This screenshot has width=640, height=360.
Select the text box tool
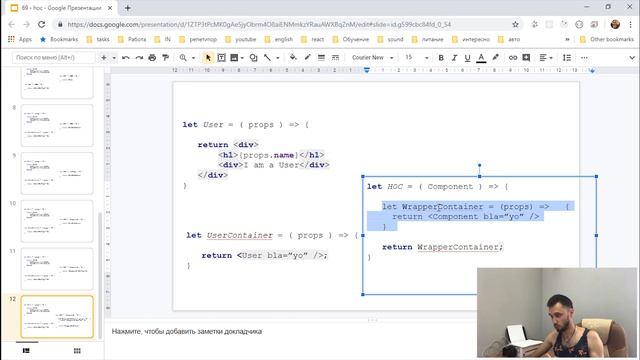[221, 58]
